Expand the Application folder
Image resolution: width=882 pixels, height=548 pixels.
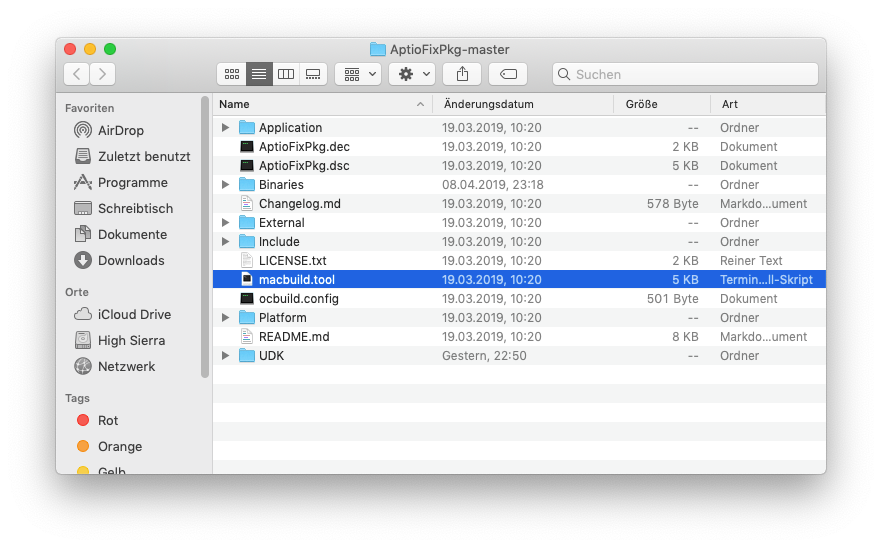(x=225, y=128)
